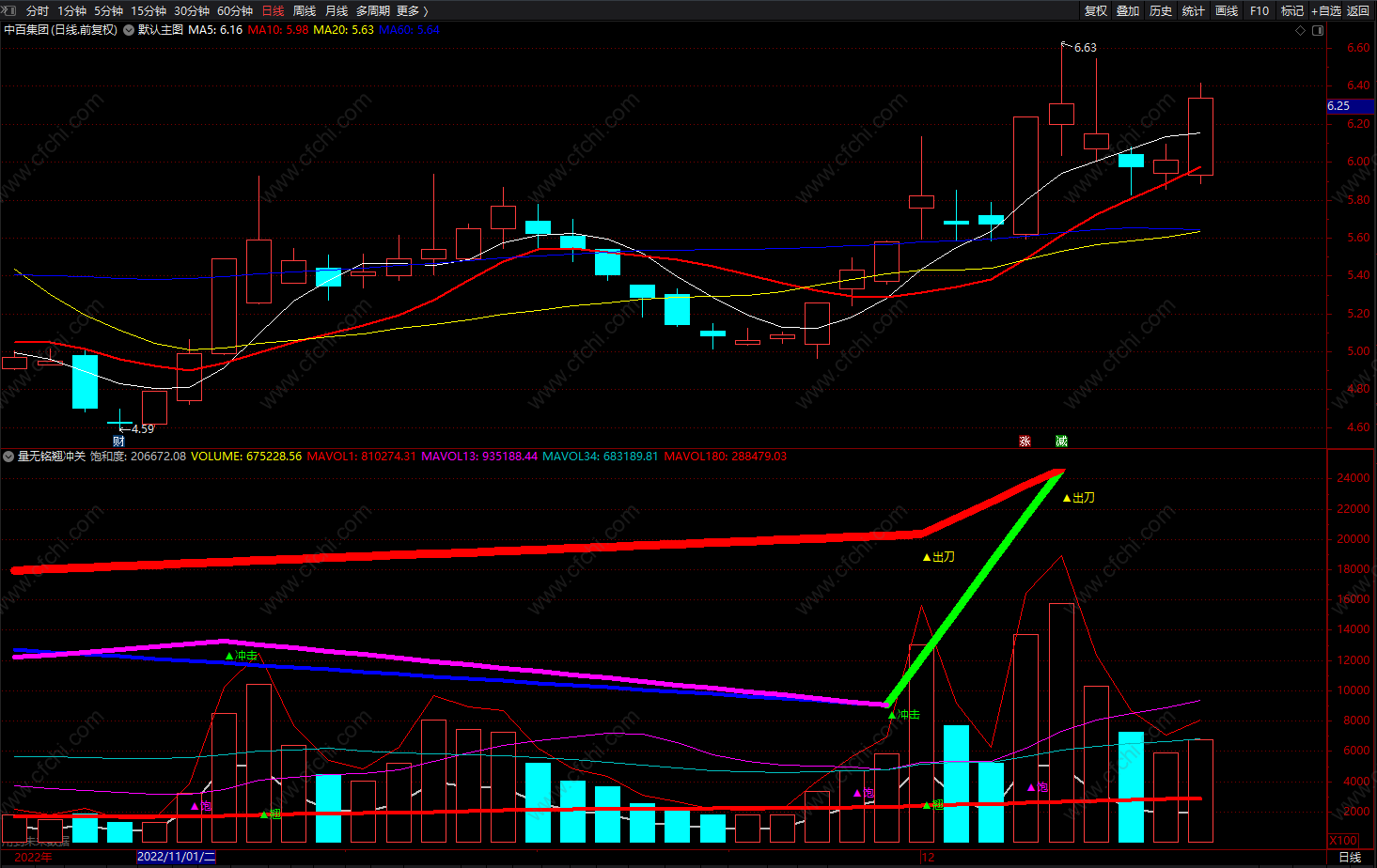Click the 12 month timeline marker
This screenshot has width=1377, height=868.
[929, 857]
